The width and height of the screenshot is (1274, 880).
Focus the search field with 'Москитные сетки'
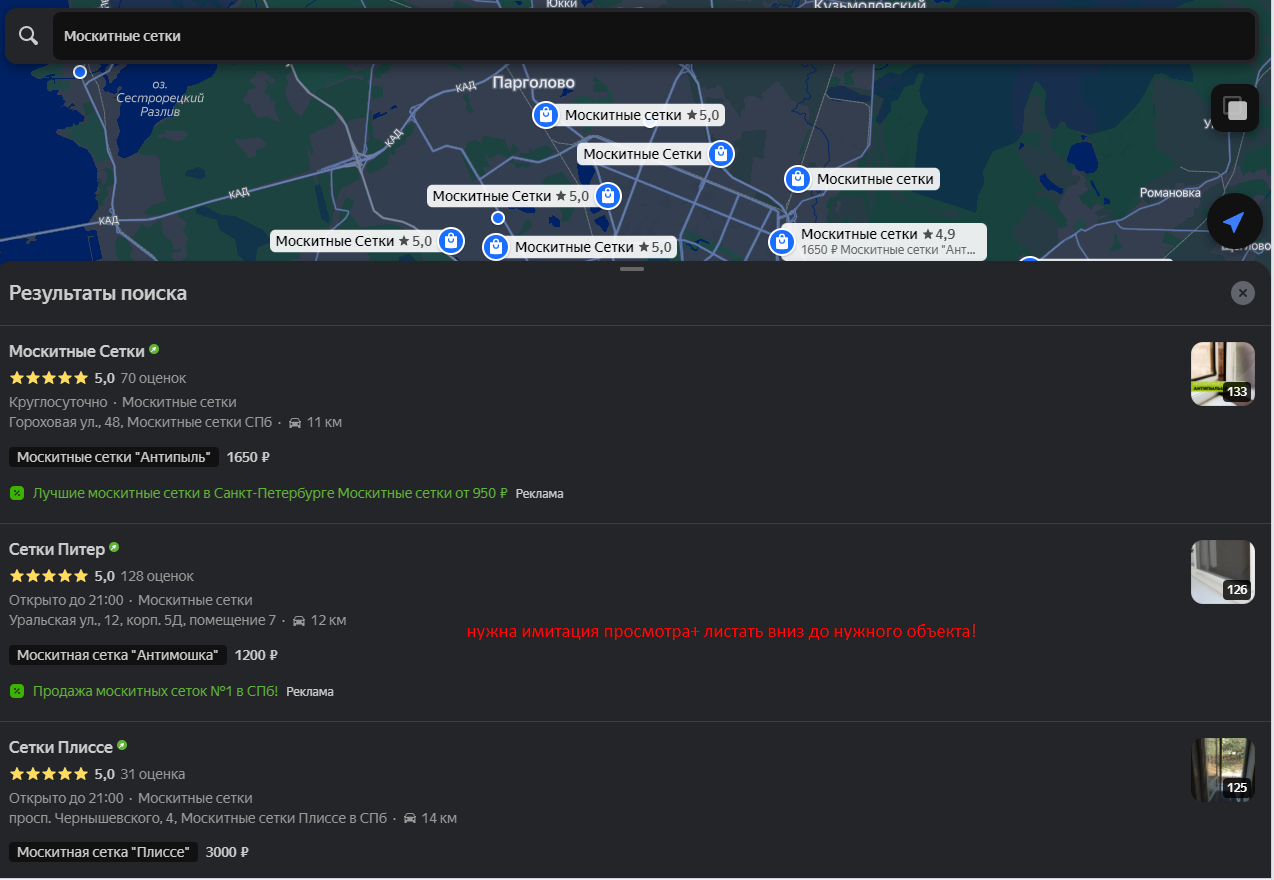(x=654, y=36)
